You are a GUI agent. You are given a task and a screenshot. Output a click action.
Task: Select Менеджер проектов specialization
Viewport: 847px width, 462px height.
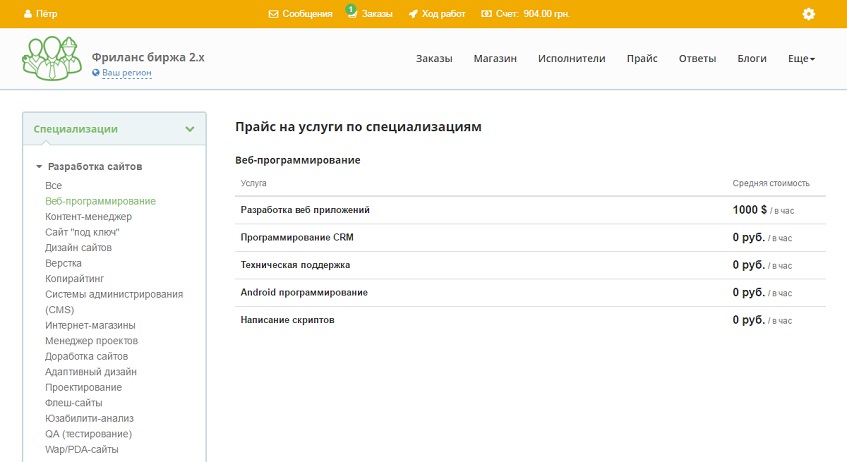tap(91, 341)
